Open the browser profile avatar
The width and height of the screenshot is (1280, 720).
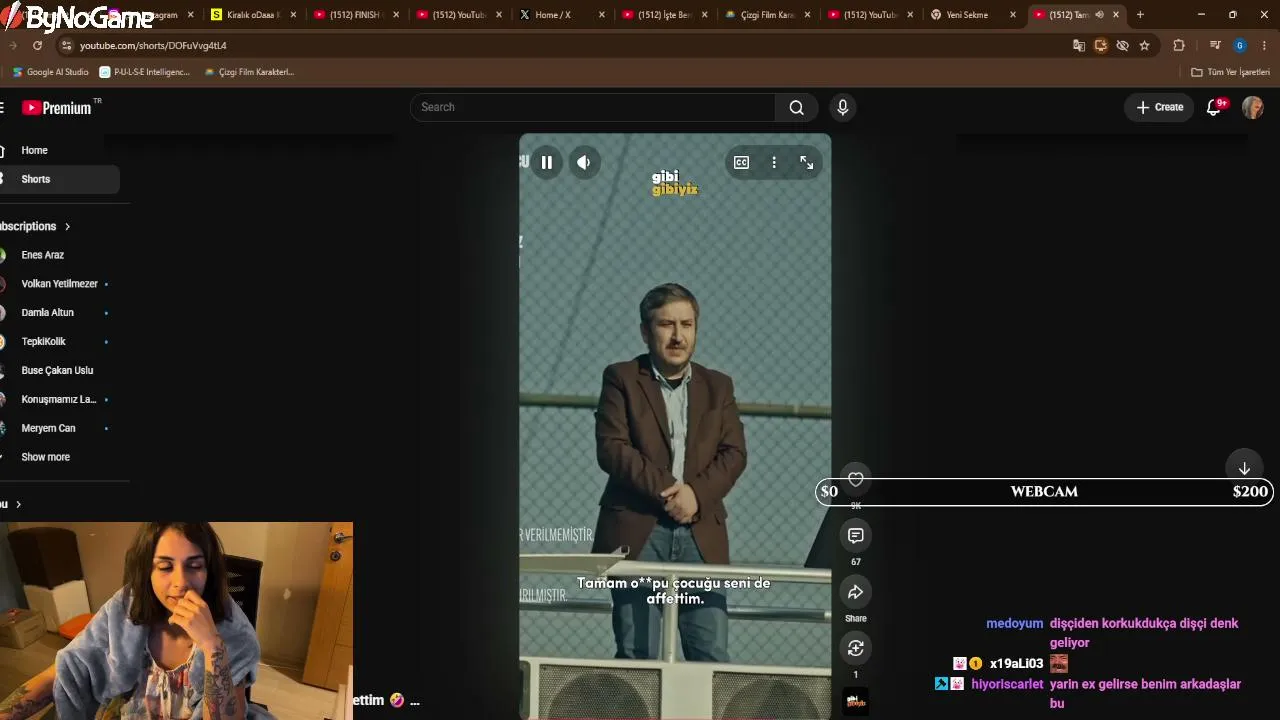(x=1240, y=45)
